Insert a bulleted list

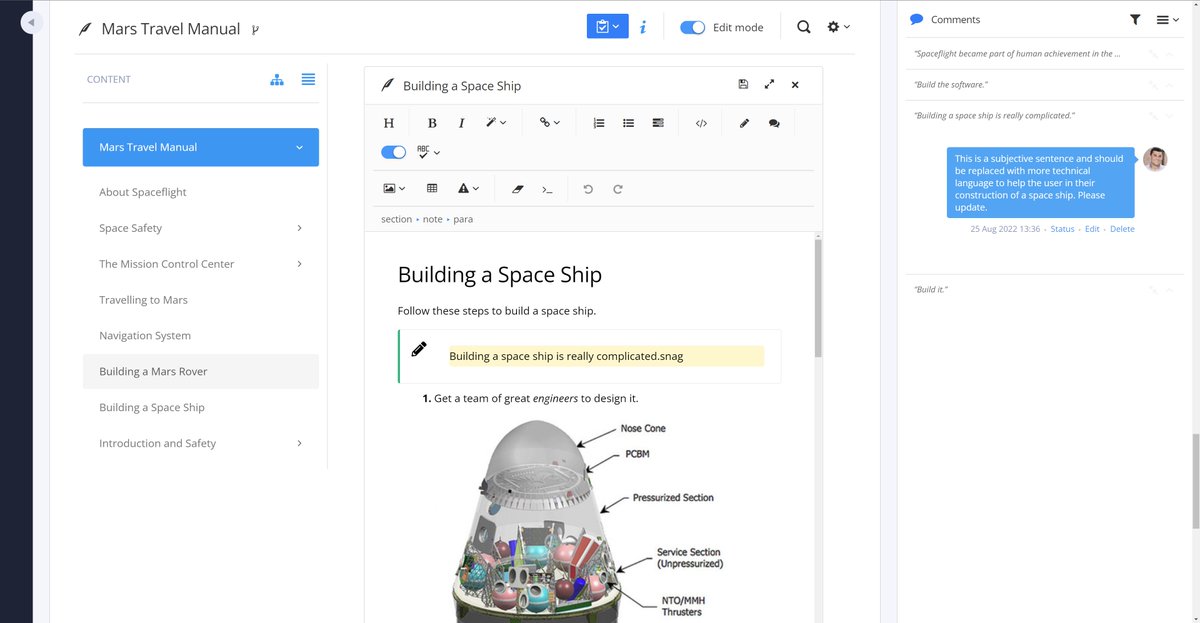[x=628, y=123]
